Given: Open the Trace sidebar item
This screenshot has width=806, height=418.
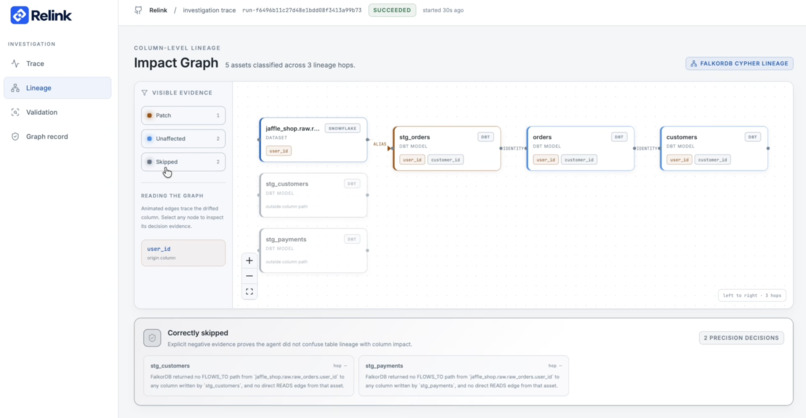Looking at the screenshot, I should coord(57,64).
